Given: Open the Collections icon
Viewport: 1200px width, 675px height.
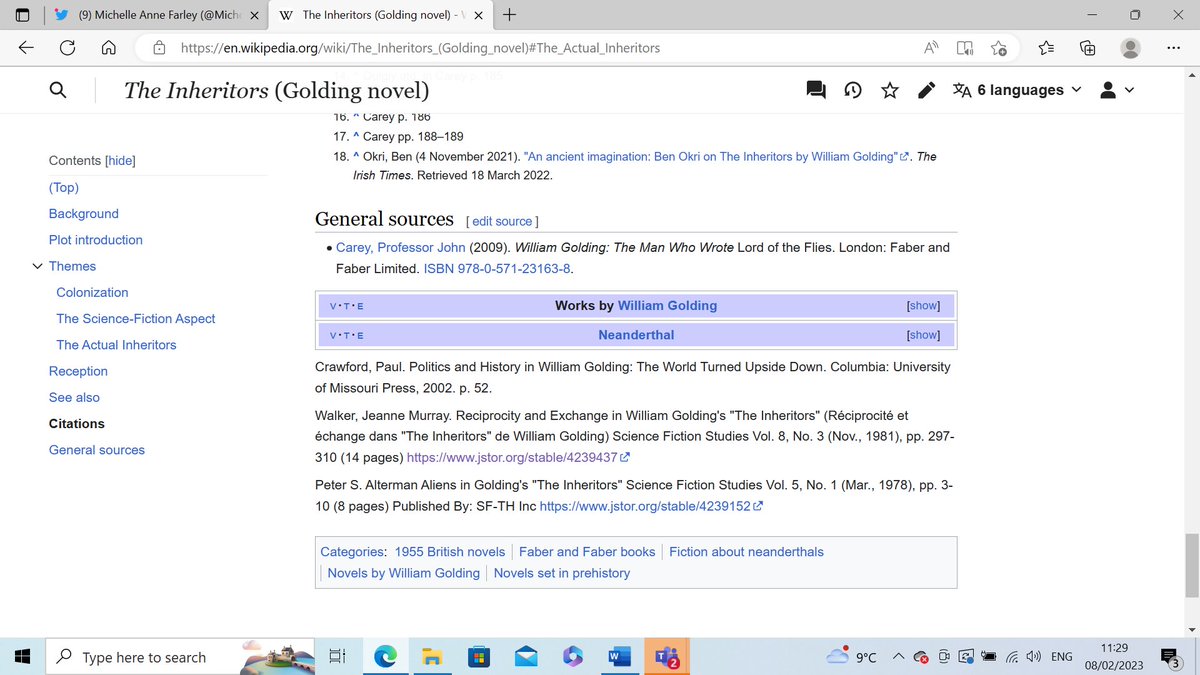Looking at the screenshot, I should 1088,48.
